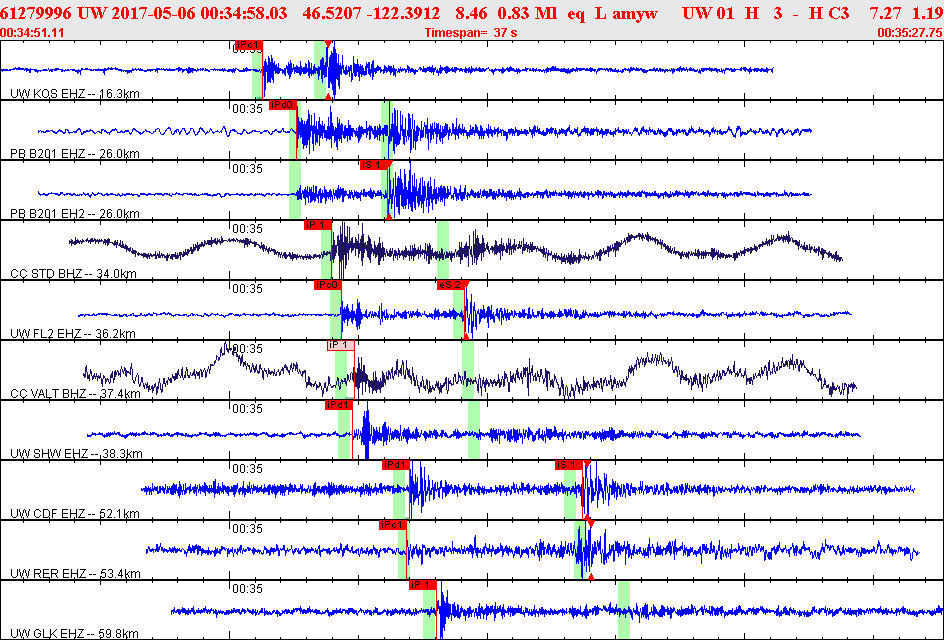The width and height of the screenshot is (944, 640).
Task: Click the iP 1 pick flag on GLK EHZ
Action: (423, 585)
